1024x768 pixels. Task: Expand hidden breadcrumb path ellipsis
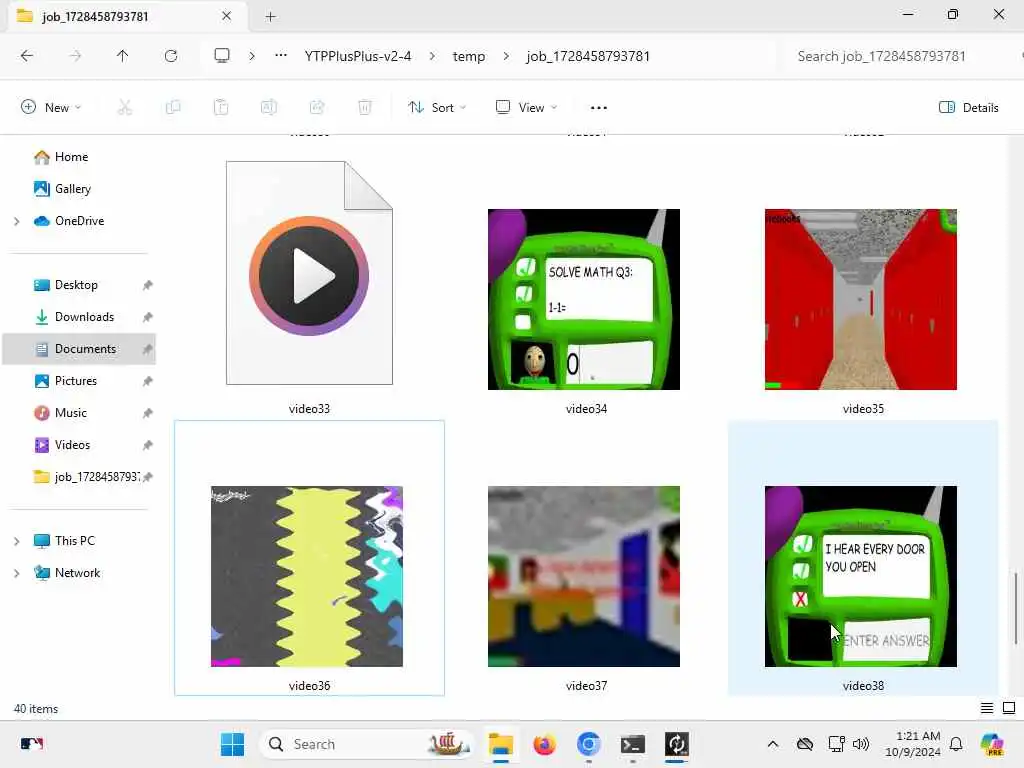click(281, 56)
